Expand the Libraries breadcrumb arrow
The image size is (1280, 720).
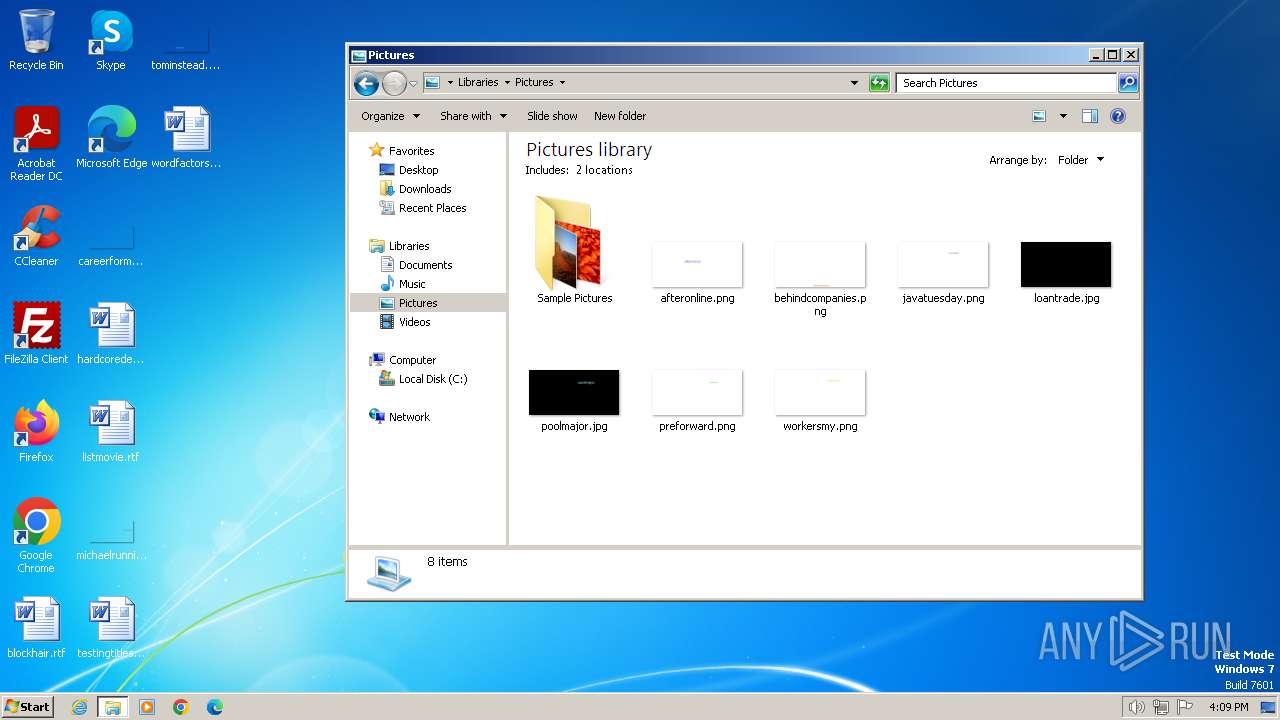[506, 83]
